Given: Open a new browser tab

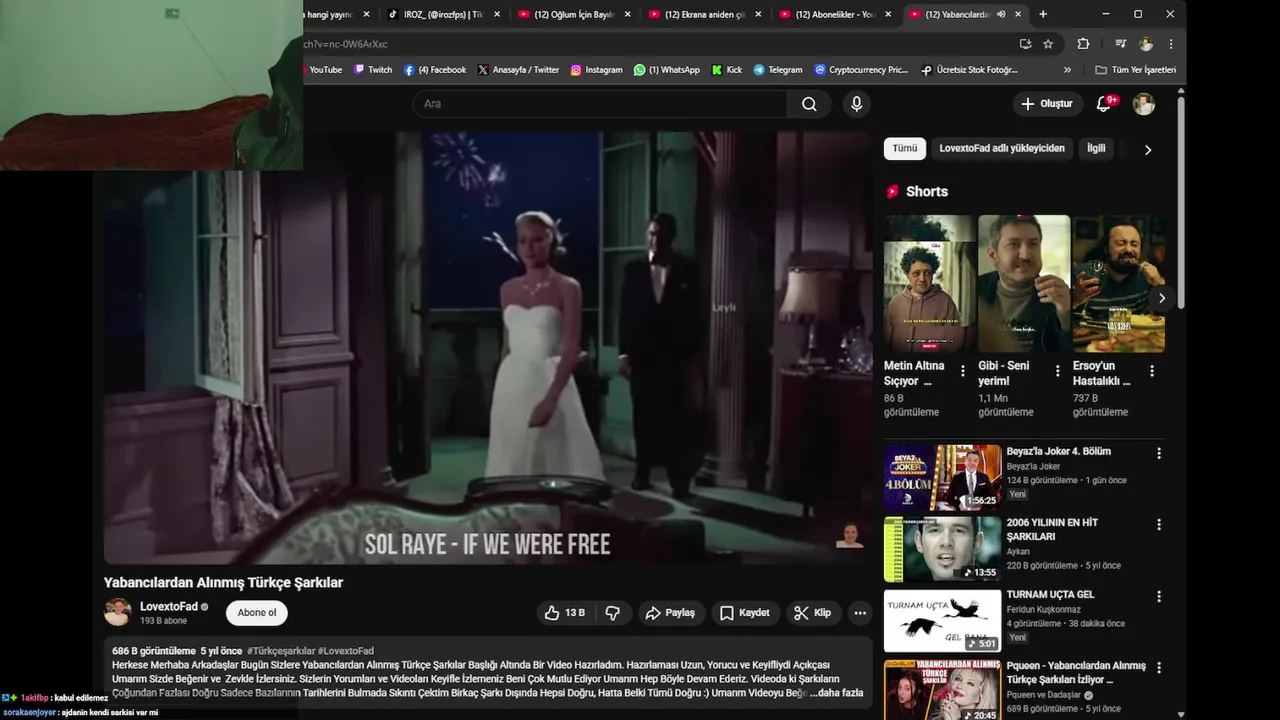Looking at the screenshot, I should click(1043, 14).
